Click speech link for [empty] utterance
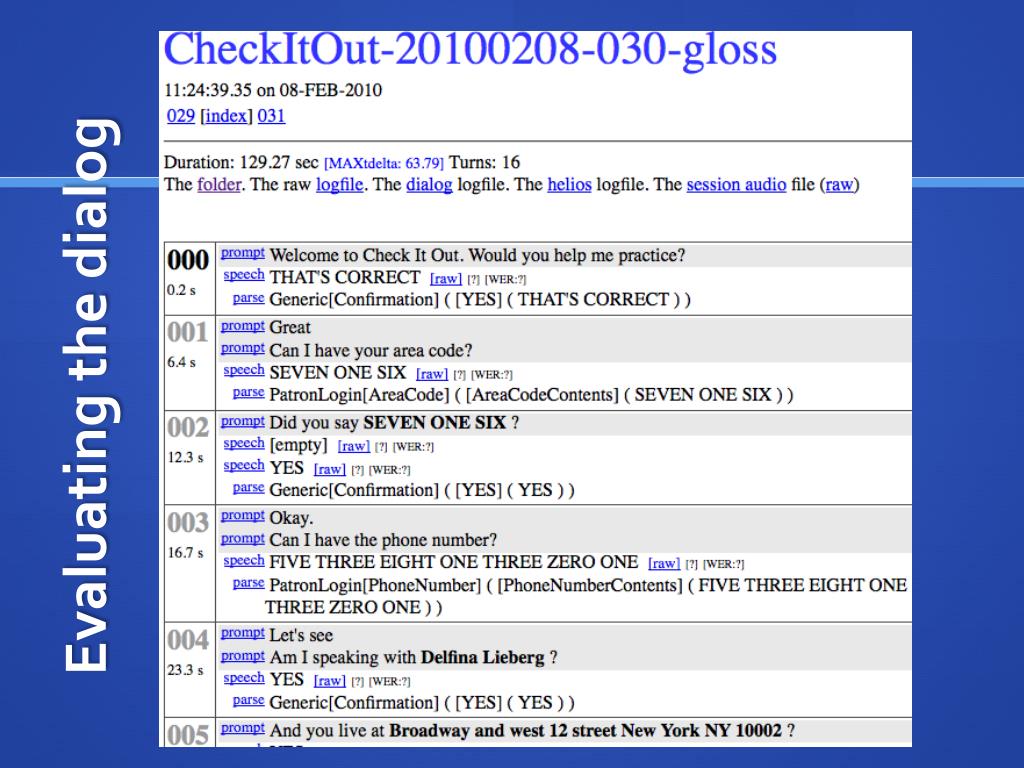Screen dimensions: 1024x768 pos(244,443)
